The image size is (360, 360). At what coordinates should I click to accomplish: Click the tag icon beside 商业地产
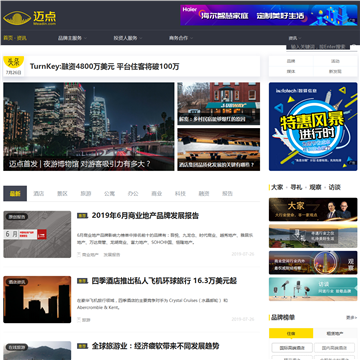[79, 255]
